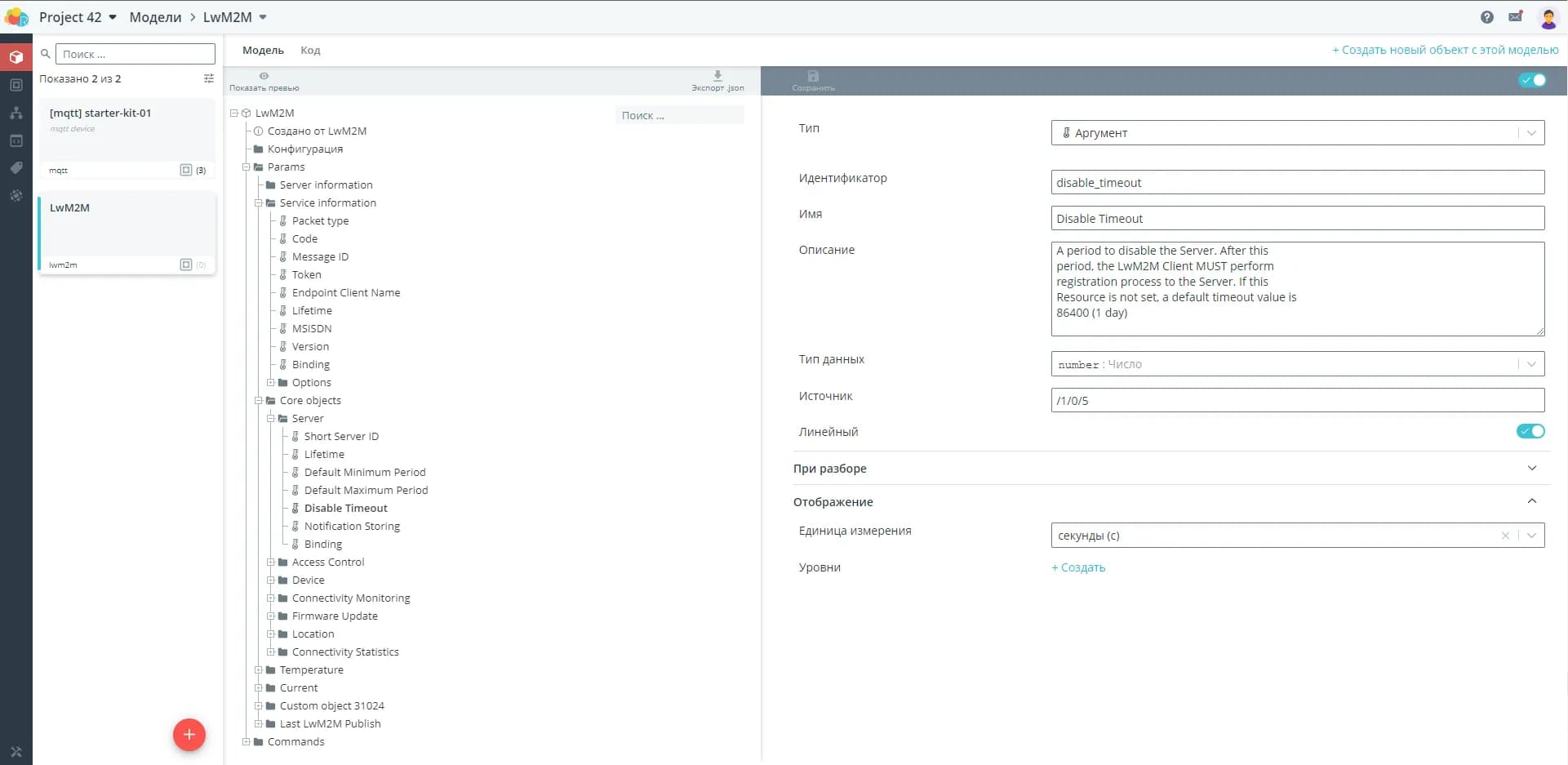Open the Тип данных dropdown
The image size is (1568, 765).
[x=1297, y=364]
